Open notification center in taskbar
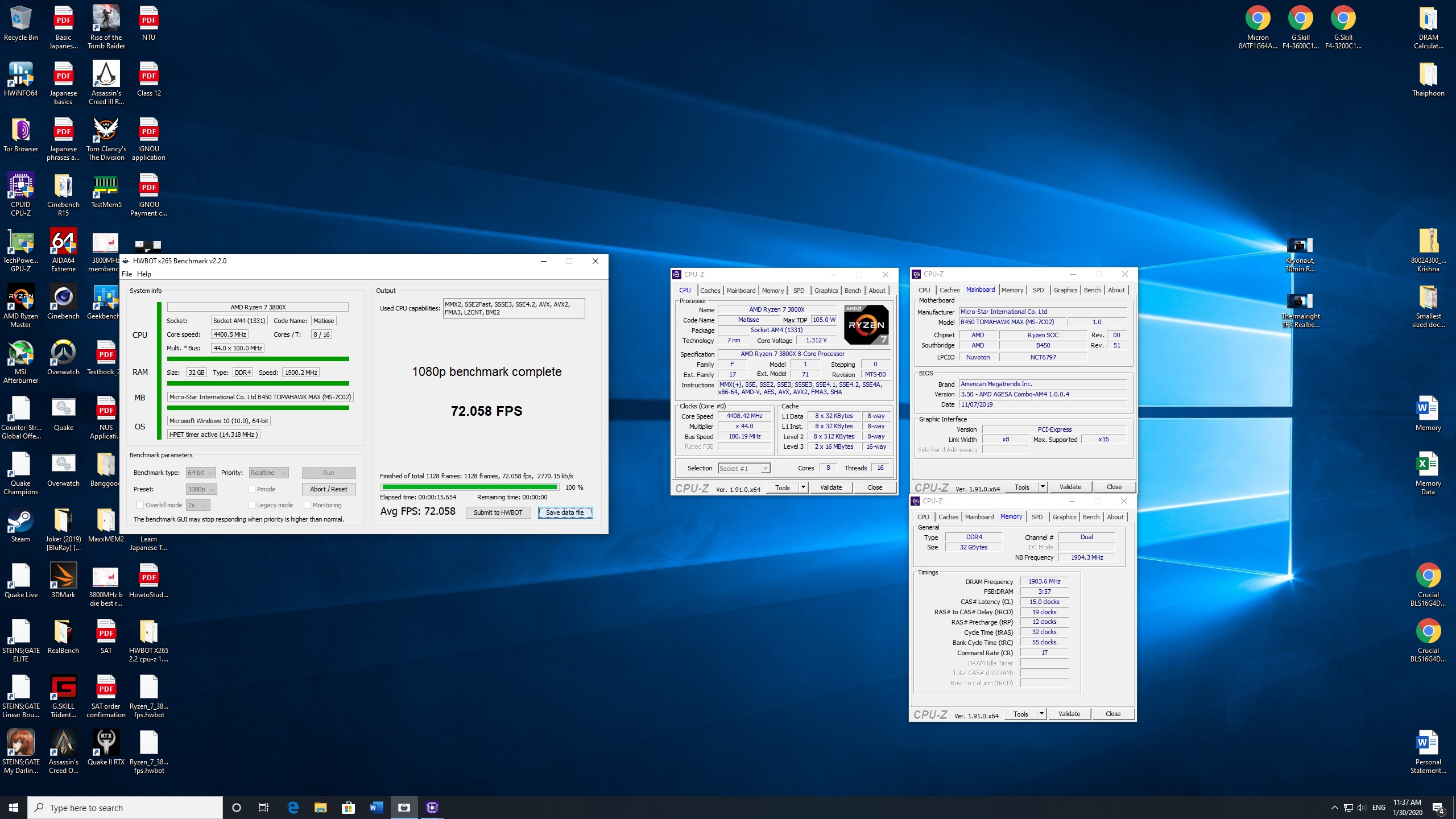 (1439, 808)
